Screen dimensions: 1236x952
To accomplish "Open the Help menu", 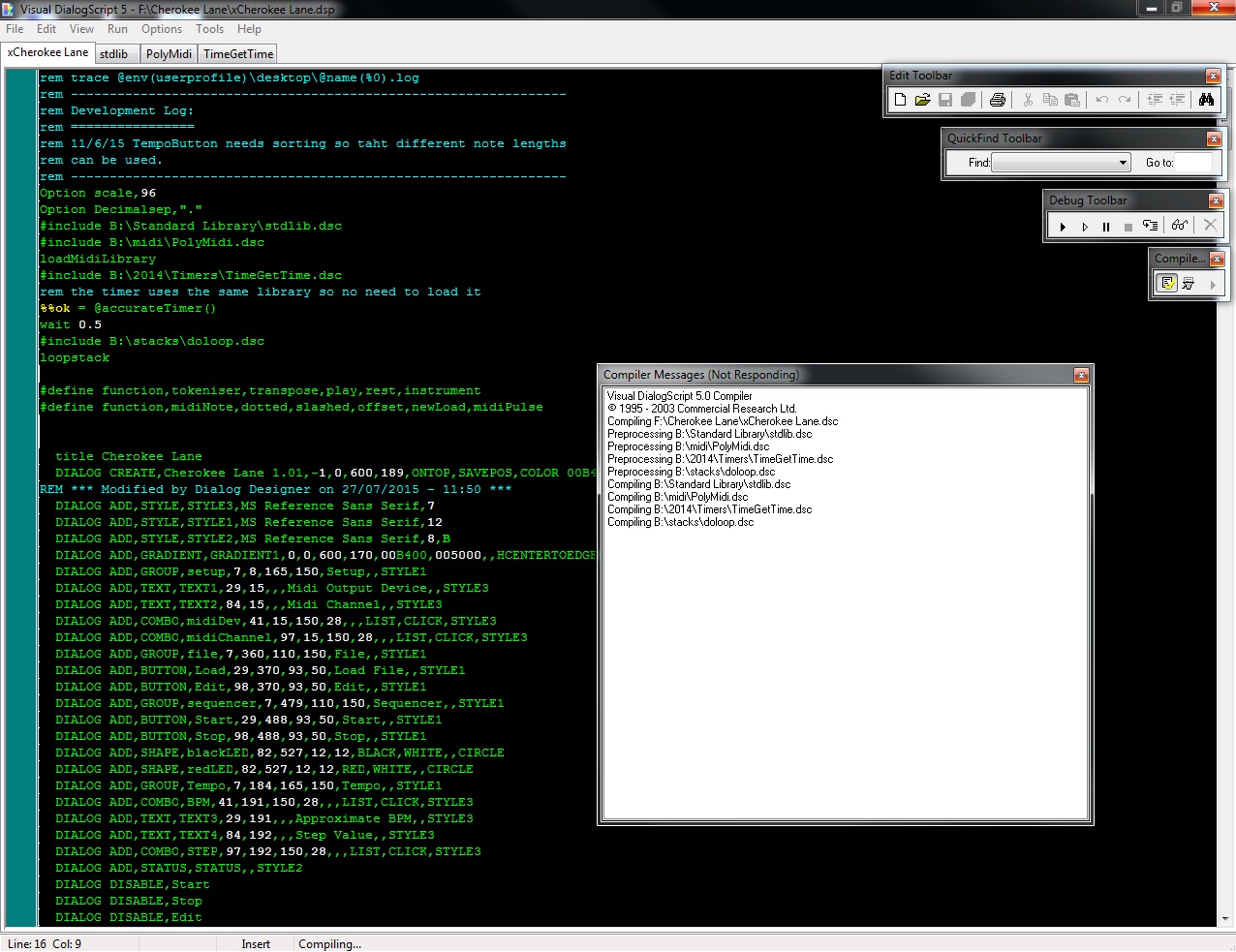I will coord(249,29).
